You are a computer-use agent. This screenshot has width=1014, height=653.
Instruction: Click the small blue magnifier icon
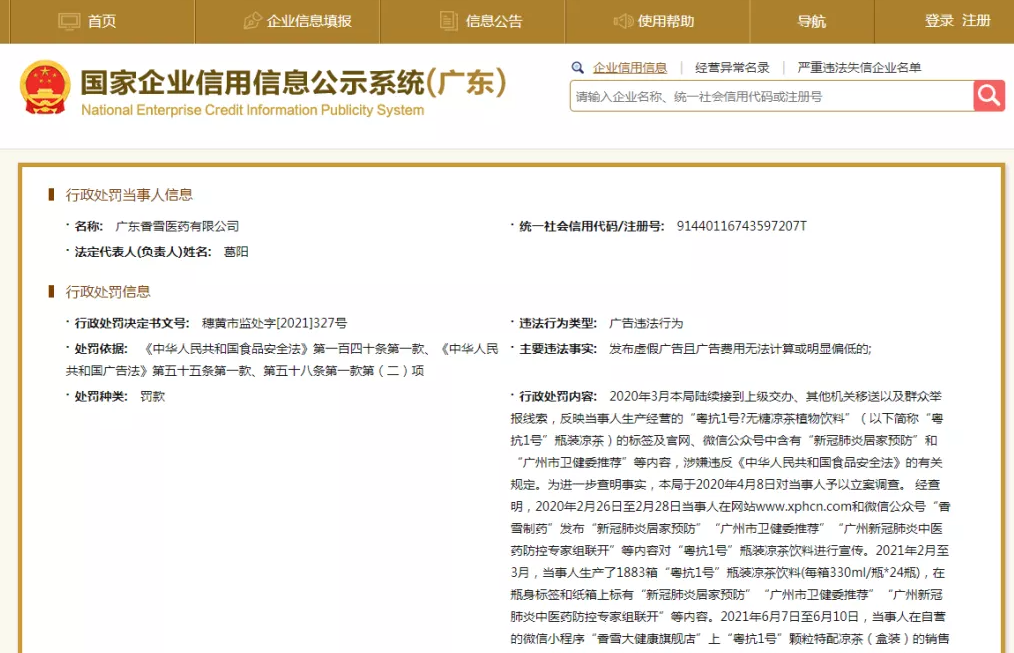point(577,67)
